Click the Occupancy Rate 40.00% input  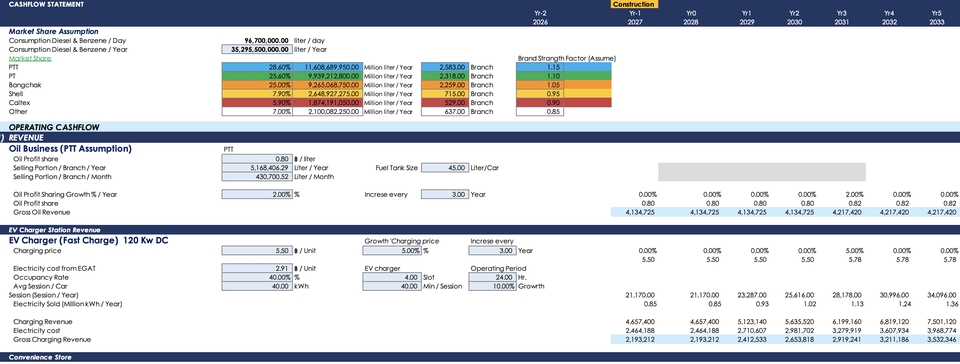(257, 277)
